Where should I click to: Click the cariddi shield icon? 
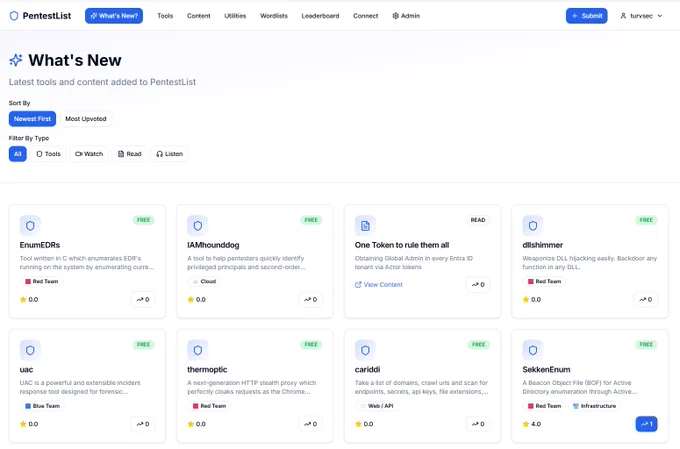[365, 350]
